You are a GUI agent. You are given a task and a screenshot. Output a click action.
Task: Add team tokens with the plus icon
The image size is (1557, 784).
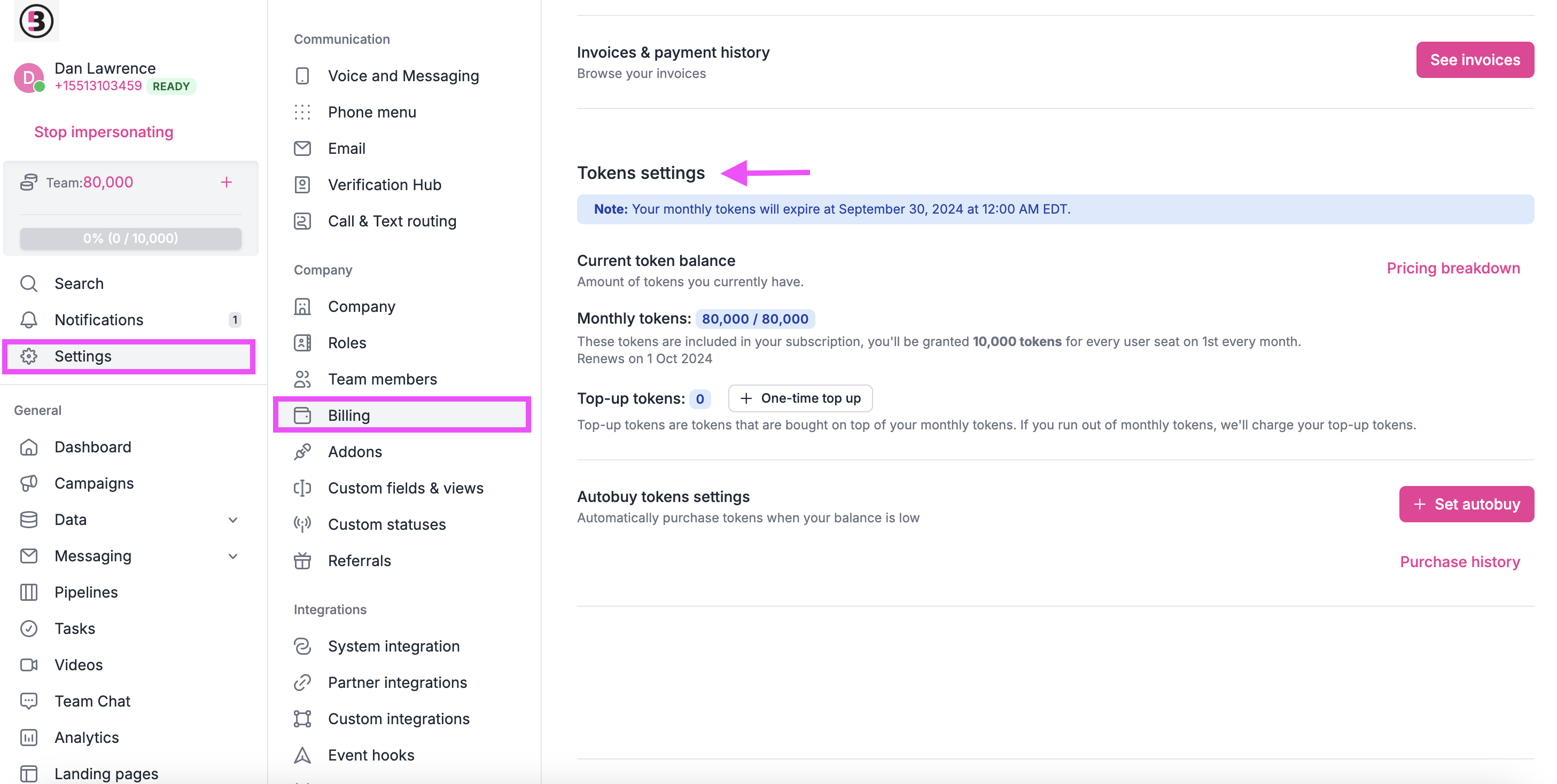(x=226, y=182)
